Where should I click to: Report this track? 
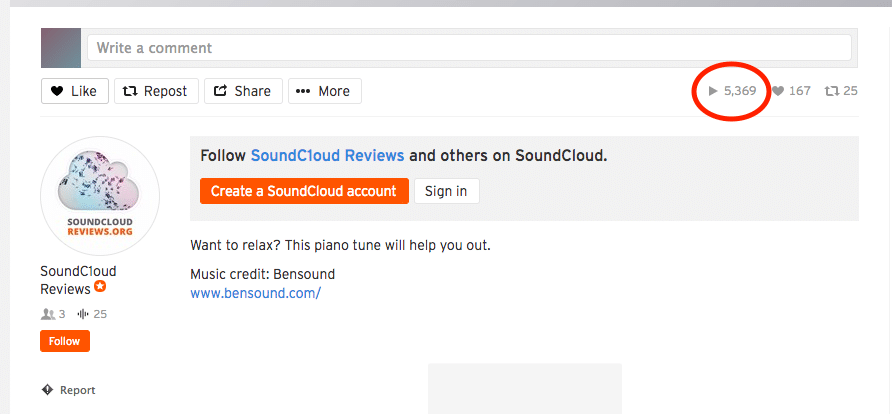tap(68, 390)
